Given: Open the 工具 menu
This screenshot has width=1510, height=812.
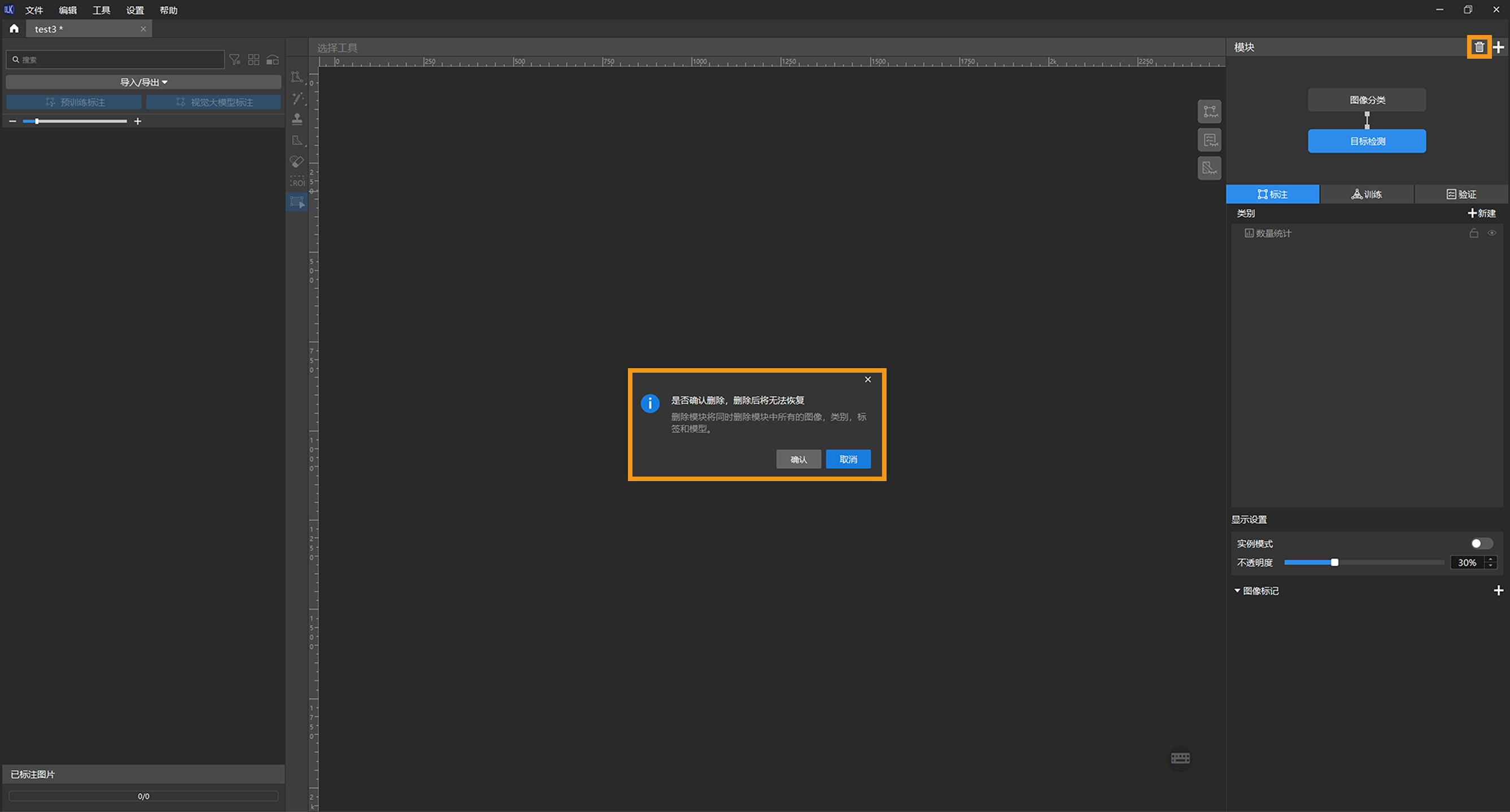Looking at the screenshot, I should click(101, 10).
